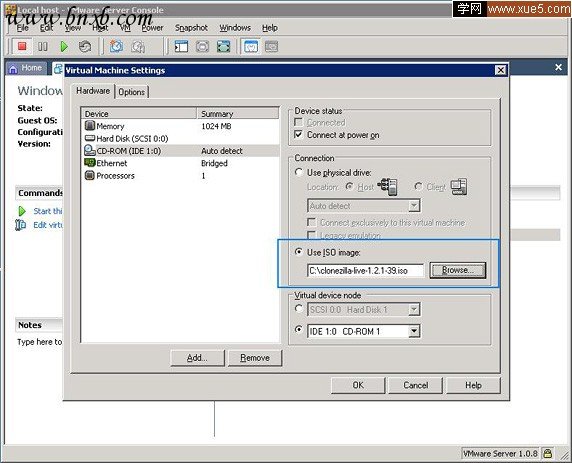Toggle the Legacy emulation checkbox
Image resolution: width=572 pixels, height=463 pixels.
coord(312,235)
